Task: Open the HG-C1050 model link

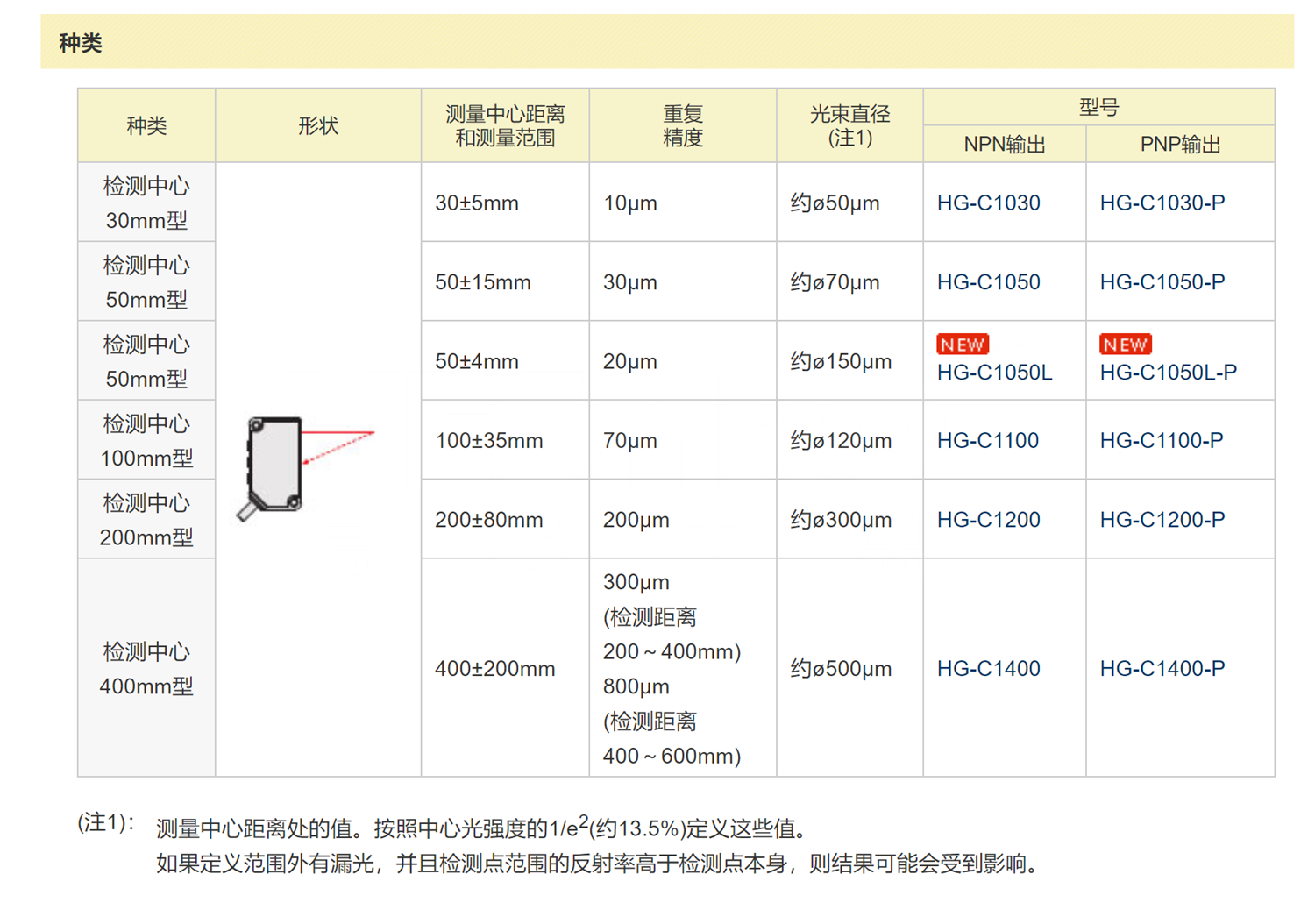Action: [x=988, y=282]
